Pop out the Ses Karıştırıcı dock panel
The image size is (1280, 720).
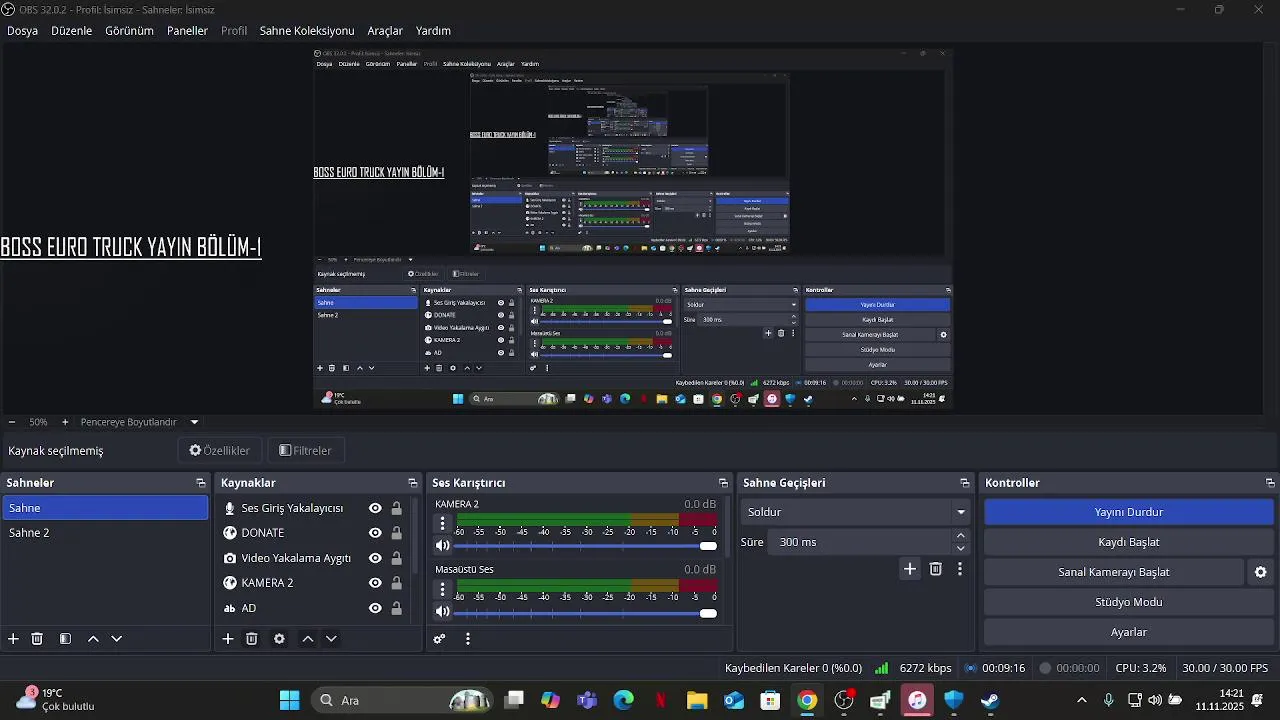coord(724,483)
